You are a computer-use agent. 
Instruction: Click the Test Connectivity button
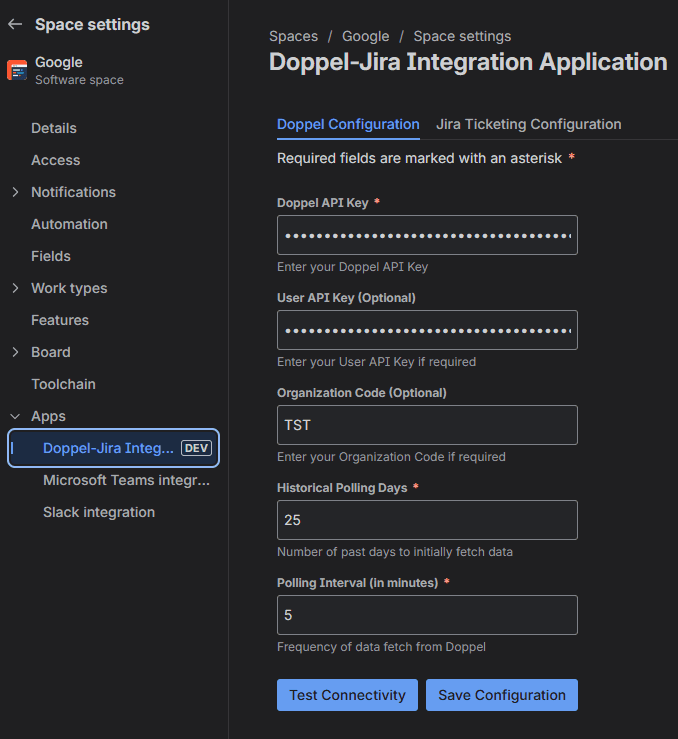347,695
